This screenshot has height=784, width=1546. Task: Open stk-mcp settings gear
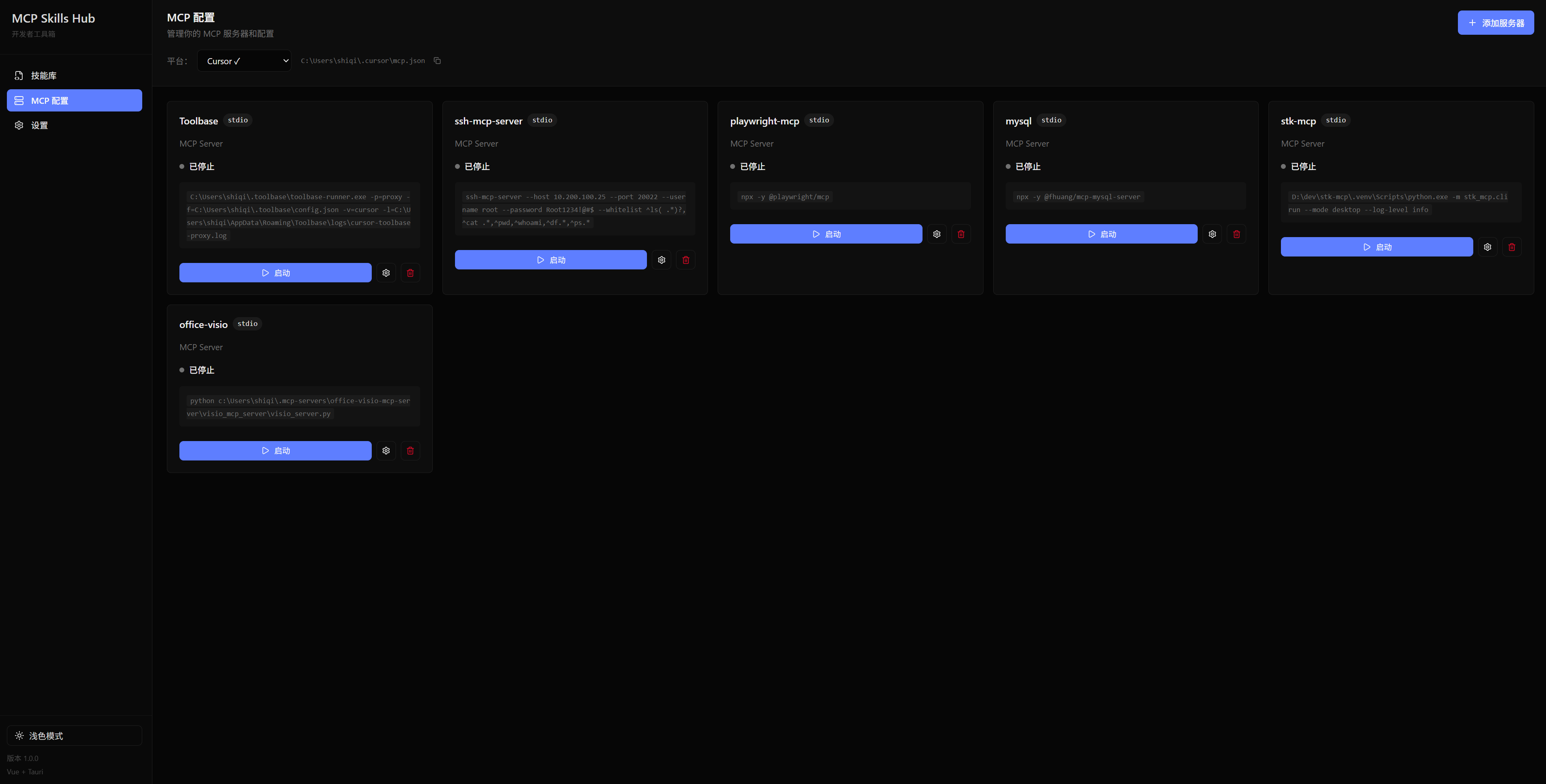(1487, 247)
